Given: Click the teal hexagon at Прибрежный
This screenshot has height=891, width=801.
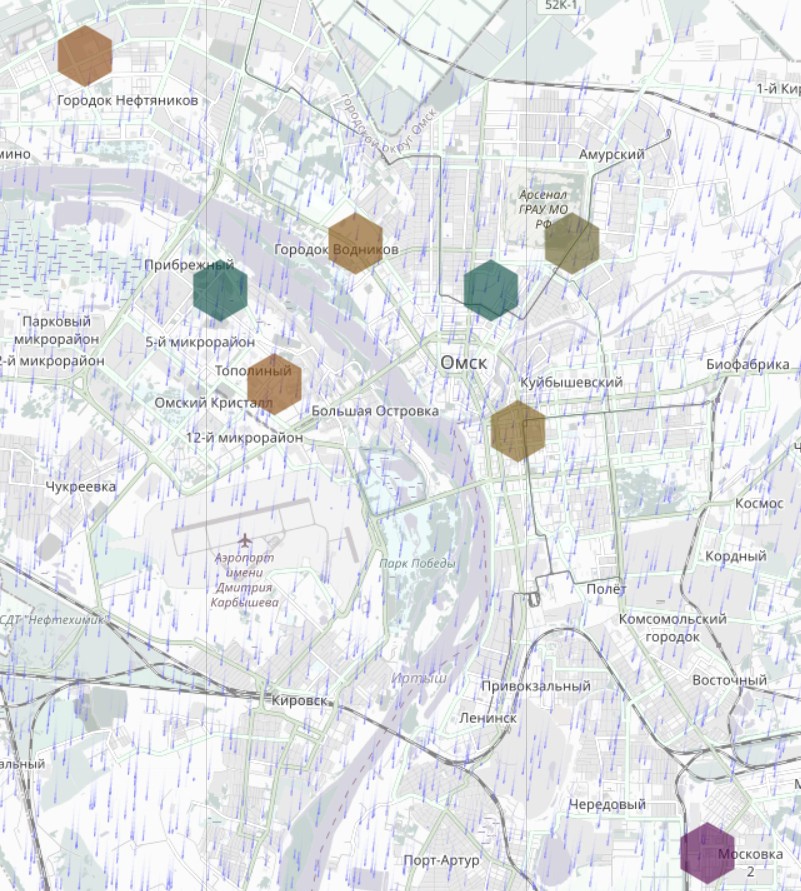Looking at the screenshot, I should pos(220,291).
